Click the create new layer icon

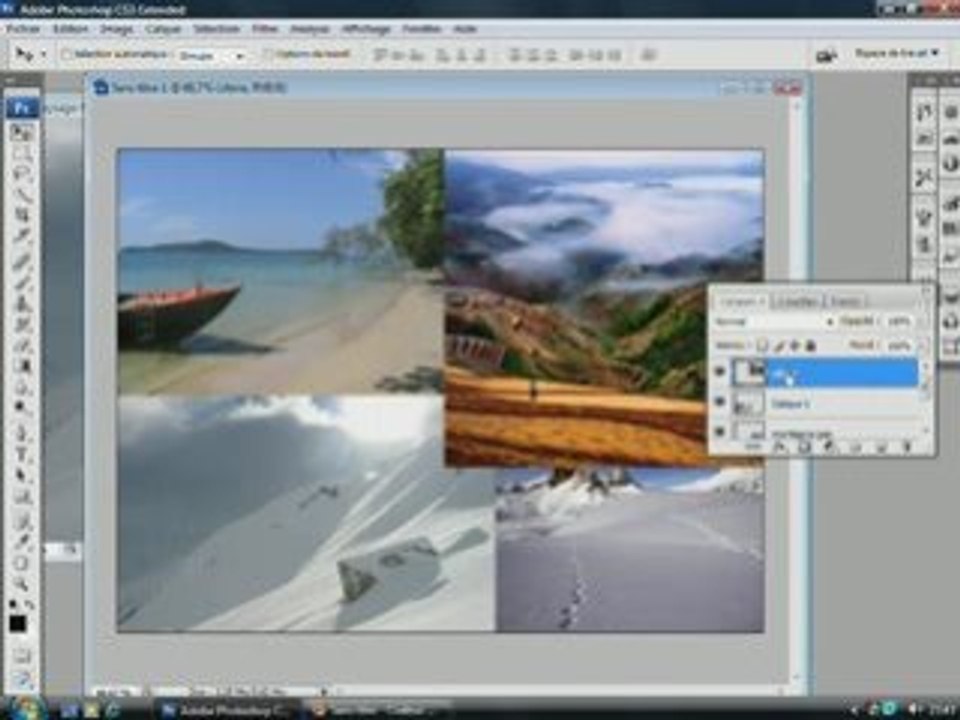[x=881, y=448]
